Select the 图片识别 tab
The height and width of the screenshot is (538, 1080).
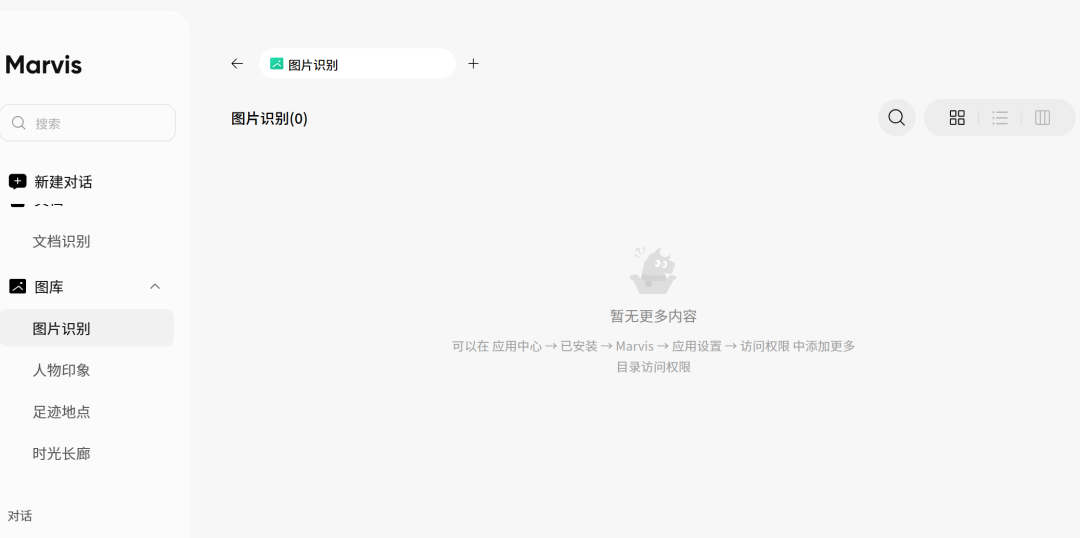click(x=357, y=64)
